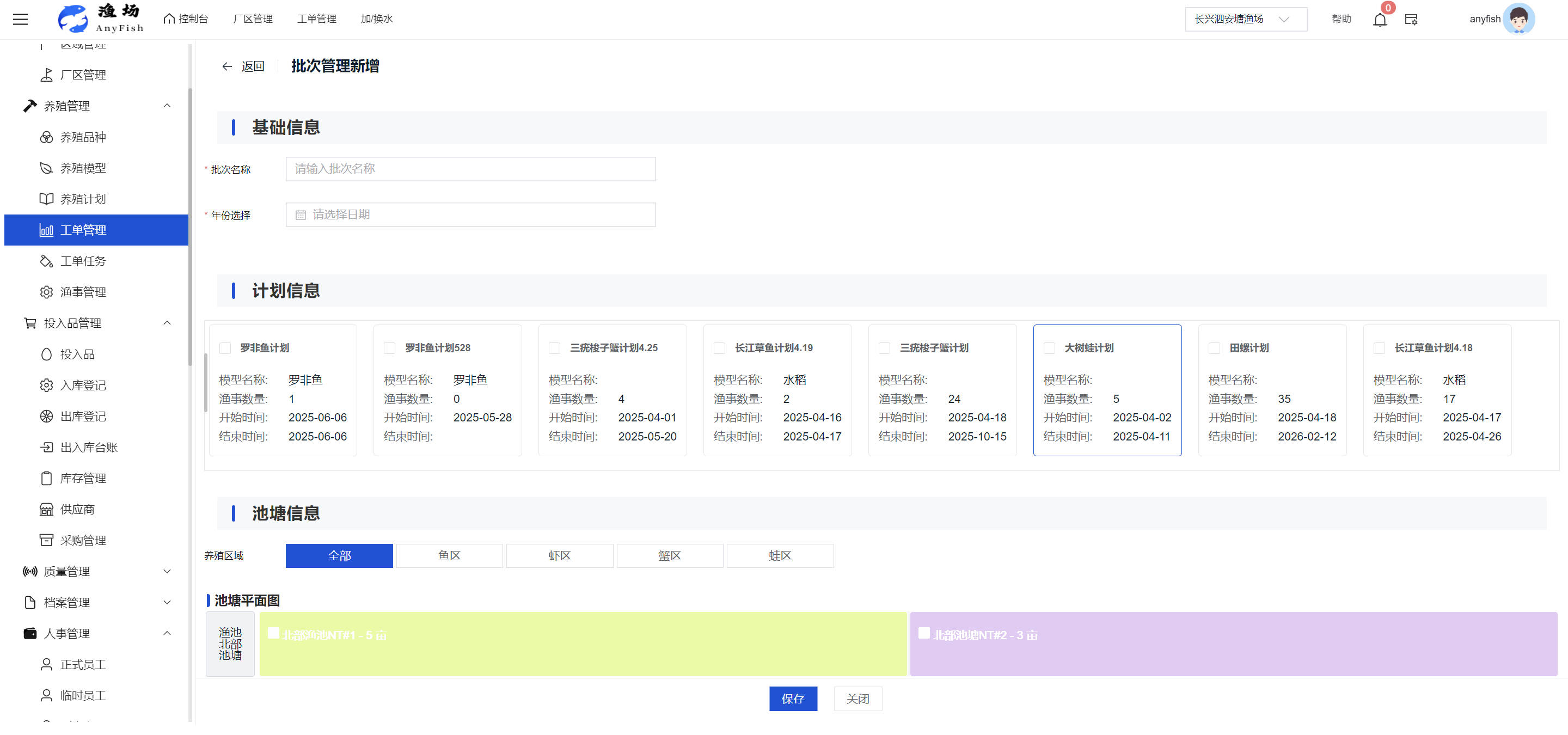Click the 保存 button
Screen dimensions: 1568x735
(x=793, y=699)
